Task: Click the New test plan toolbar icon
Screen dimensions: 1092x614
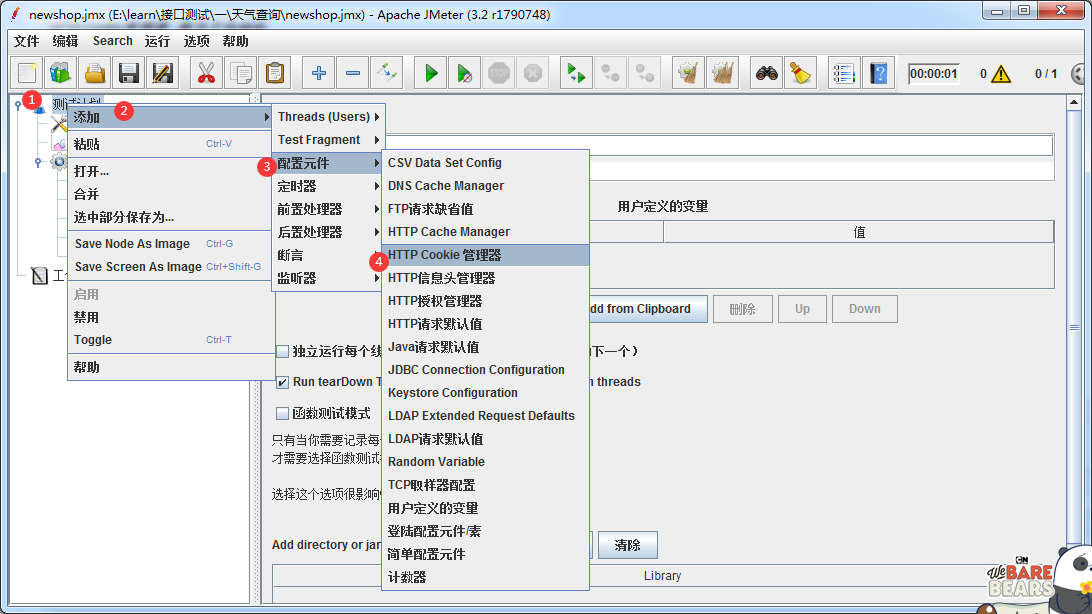Action: 27,73
